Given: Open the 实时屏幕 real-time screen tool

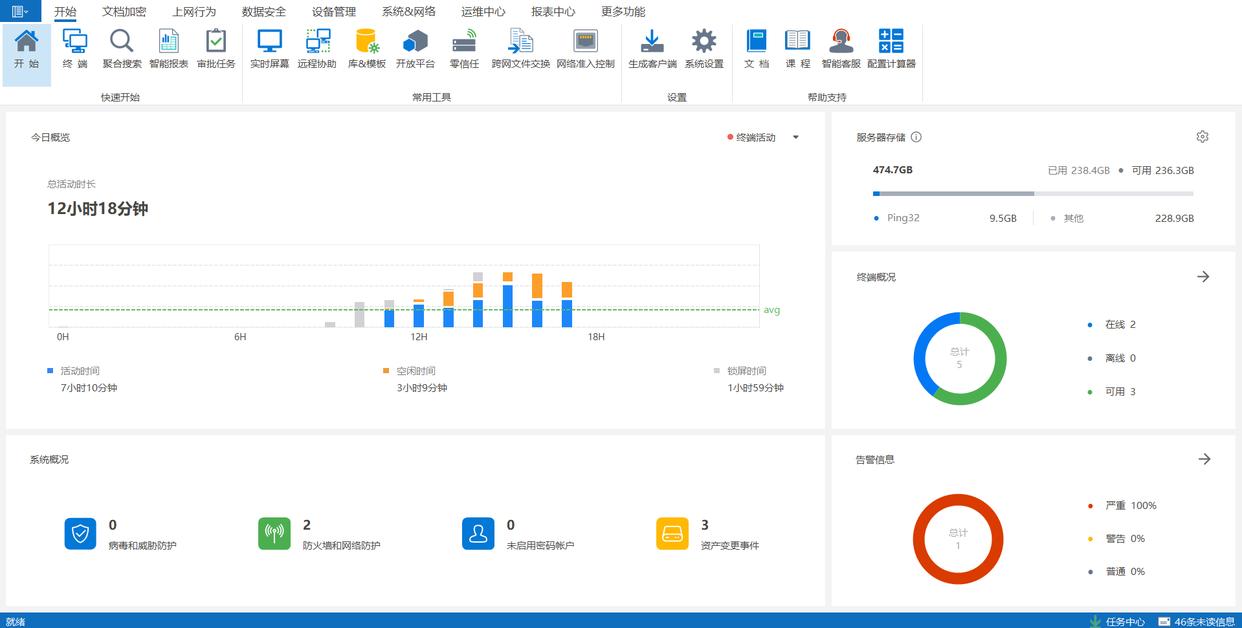Looking at the screenshot, I should coord(269,49).
